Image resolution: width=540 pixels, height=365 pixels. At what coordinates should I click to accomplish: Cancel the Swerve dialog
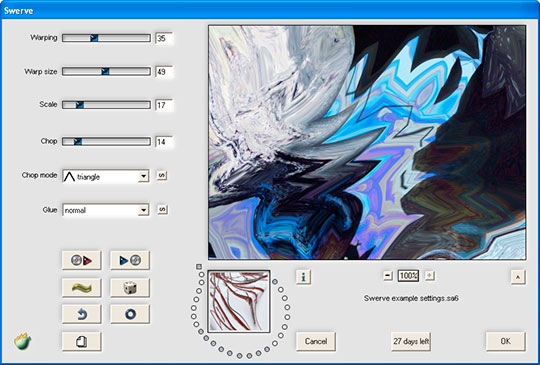point(316,341)
